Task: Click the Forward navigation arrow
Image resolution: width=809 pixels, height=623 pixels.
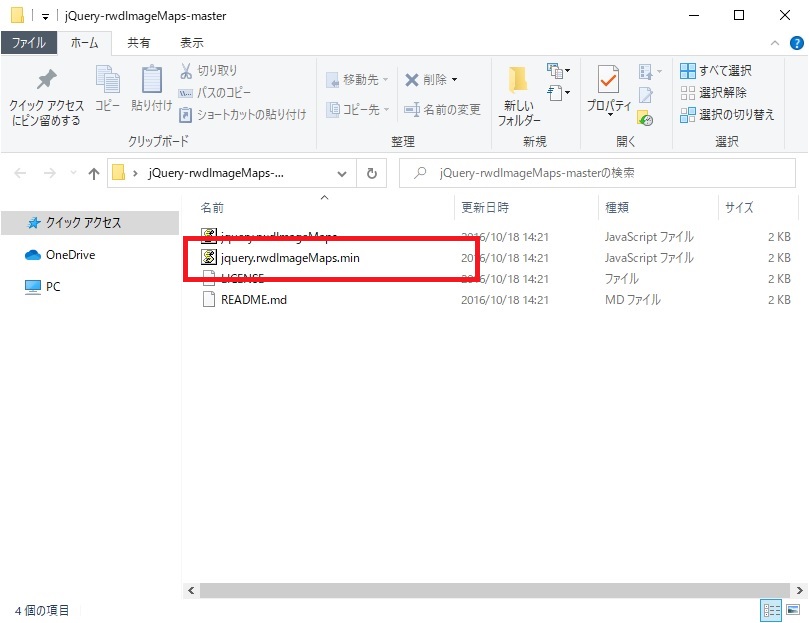Action: [50, 173]
